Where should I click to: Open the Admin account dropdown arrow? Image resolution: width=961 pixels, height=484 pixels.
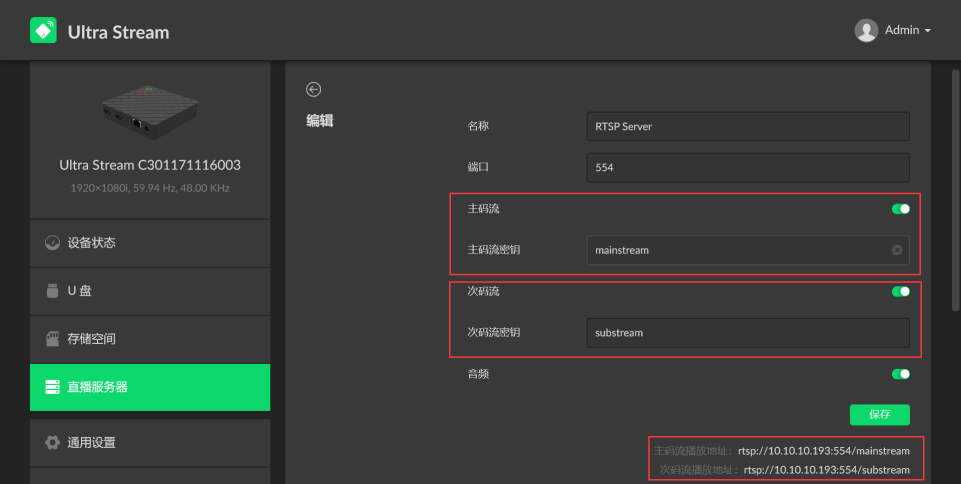pyautogui.click(x=927, y=31)
